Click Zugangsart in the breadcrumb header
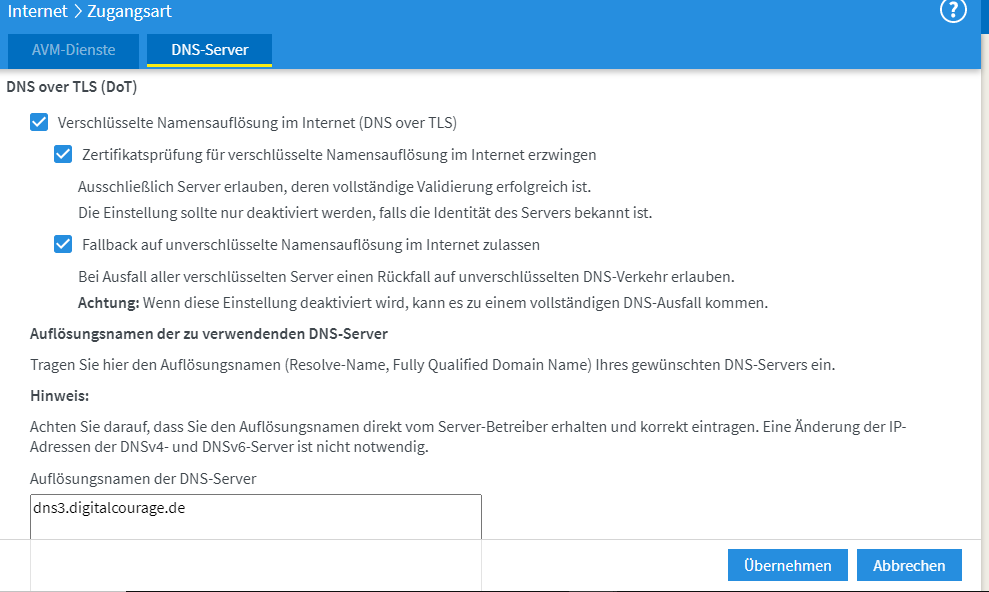 pos(129,11)
